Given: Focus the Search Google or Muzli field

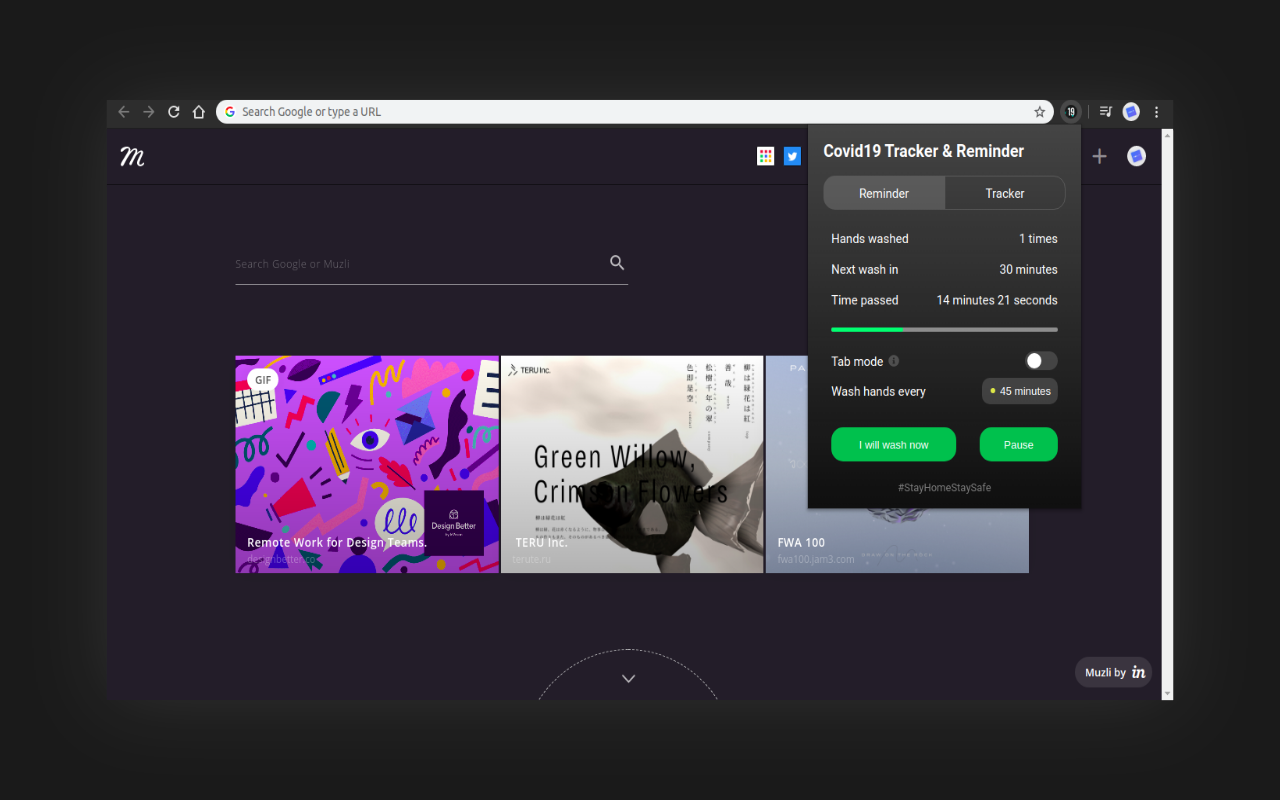Looking at the screenshot, I should [x=420, y=264].
